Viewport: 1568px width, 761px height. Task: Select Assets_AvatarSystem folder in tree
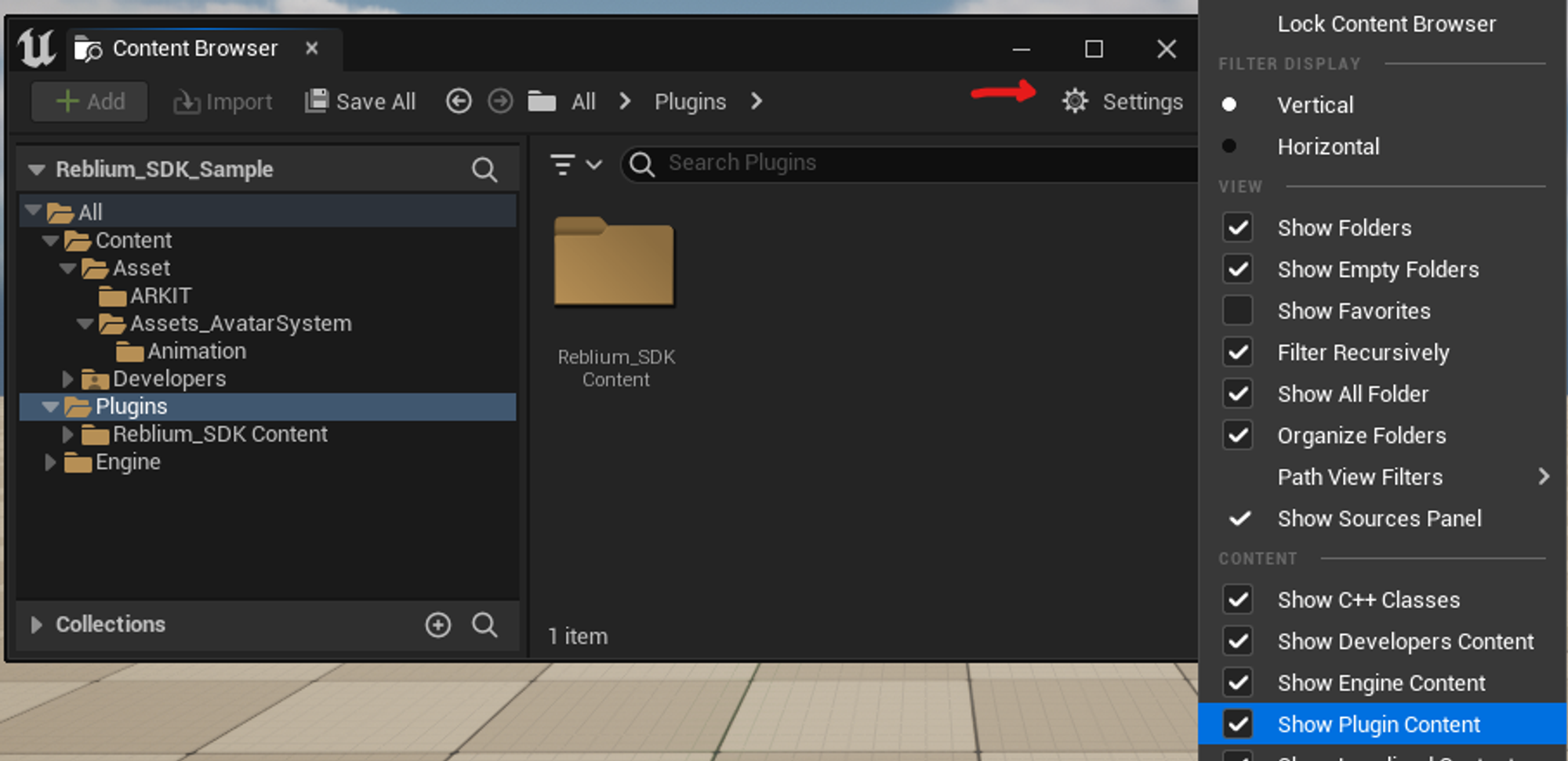coord(225,324)
